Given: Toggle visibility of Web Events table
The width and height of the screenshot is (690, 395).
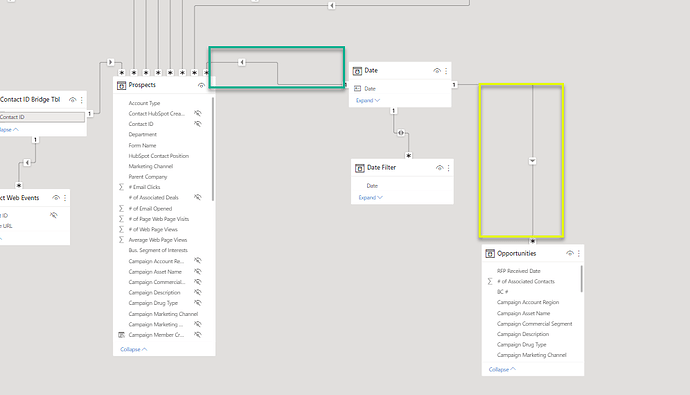Looking at the screenshot, I should point(56,198).
